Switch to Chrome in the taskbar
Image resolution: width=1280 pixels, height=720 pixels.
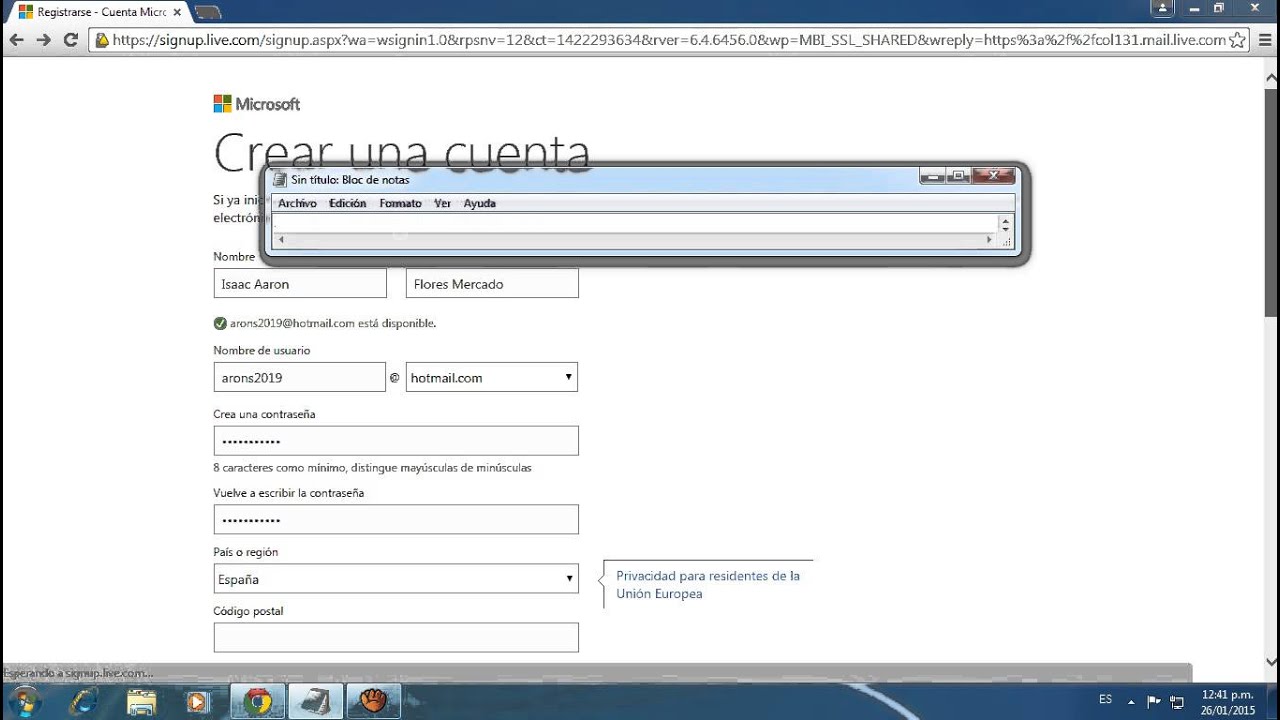[258, 700]
